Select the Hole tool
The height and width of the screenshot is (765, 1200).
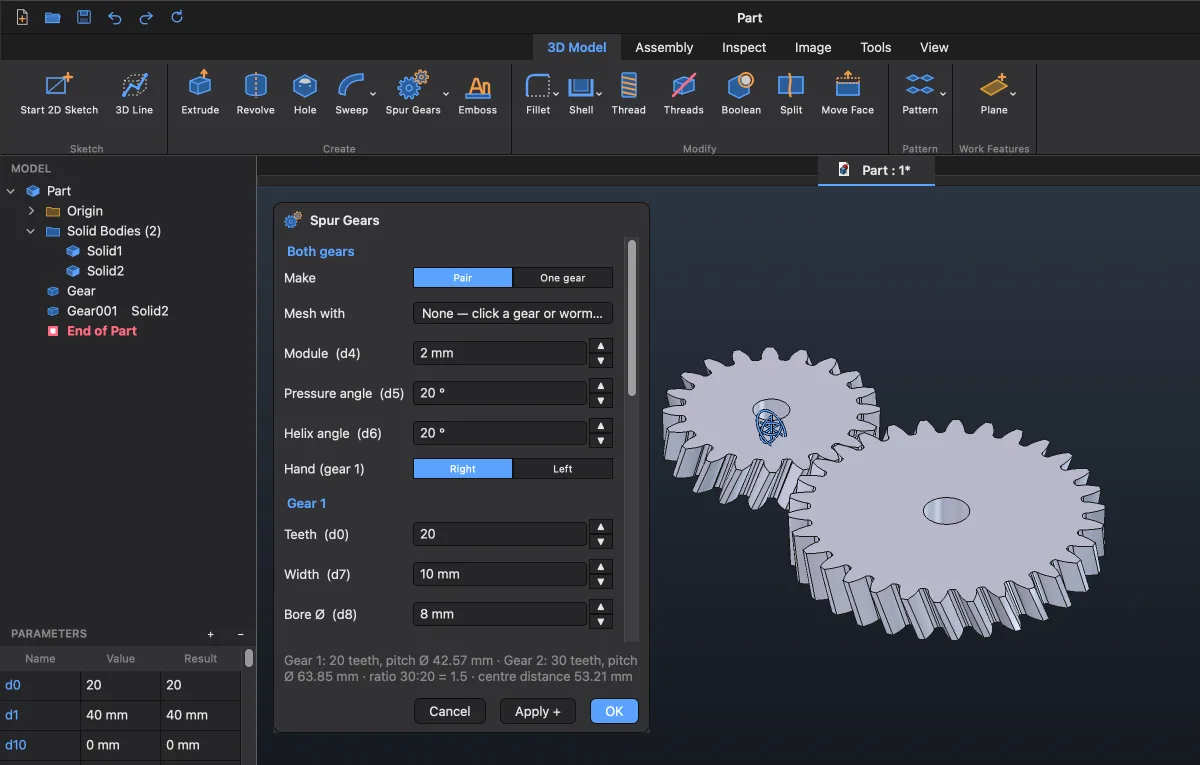coord(305,94)
